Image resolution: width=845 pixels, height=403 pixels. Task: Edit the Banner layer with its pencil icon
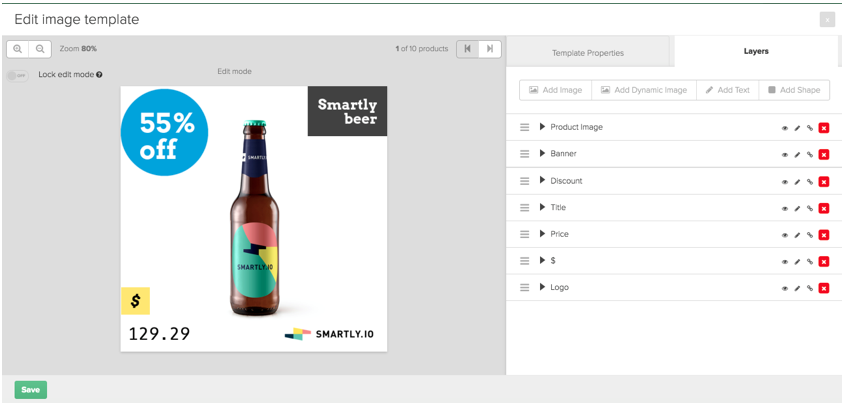pos(798,155)
